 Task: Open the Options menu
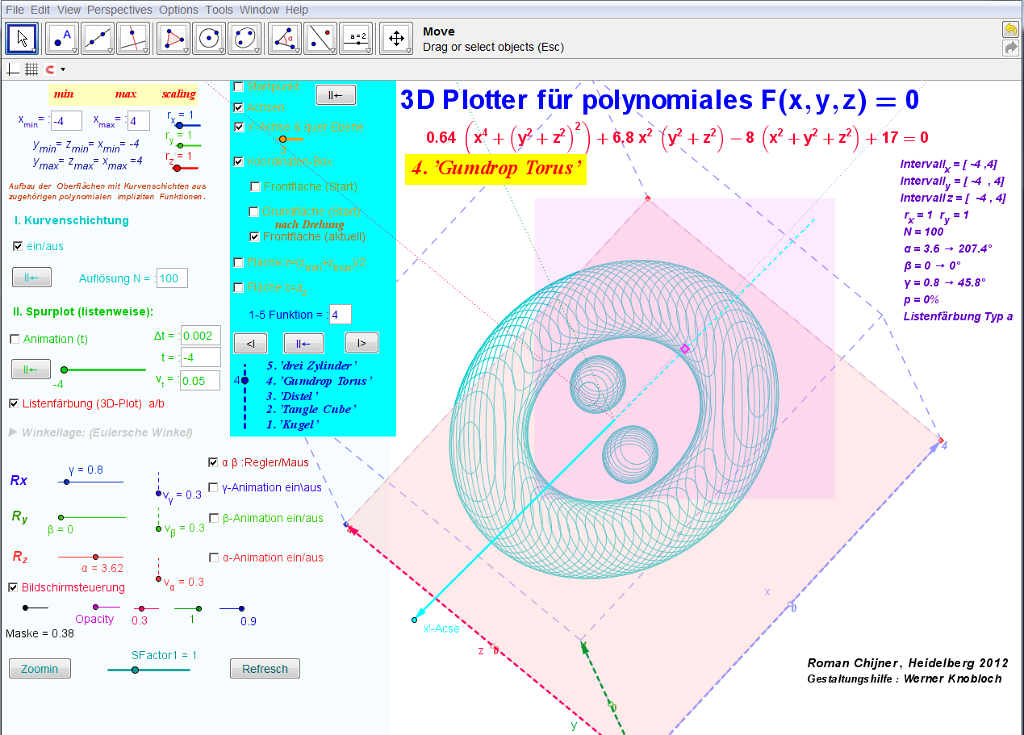(179, 9)
